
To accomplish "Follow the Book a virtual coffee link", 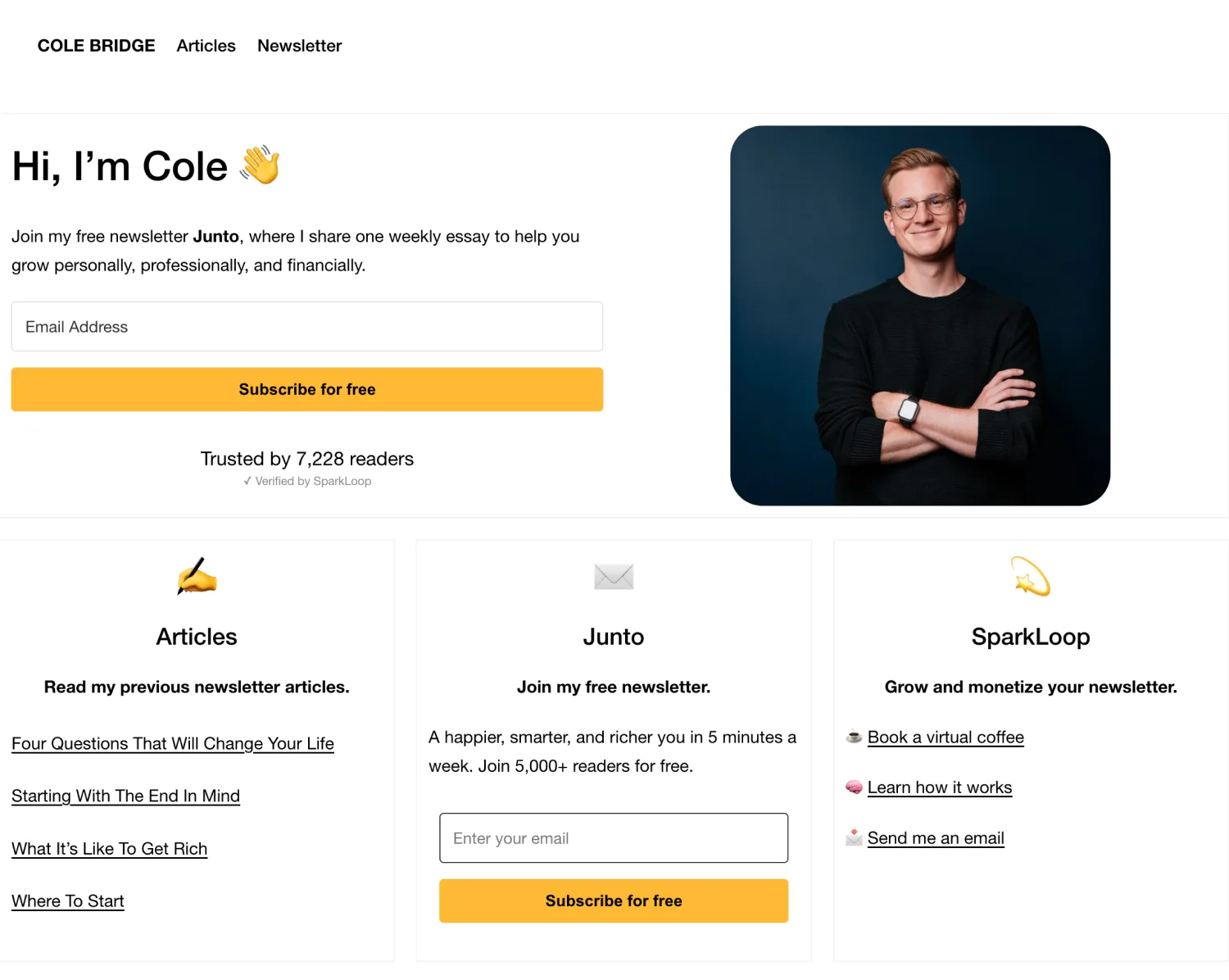I will 946,737.
